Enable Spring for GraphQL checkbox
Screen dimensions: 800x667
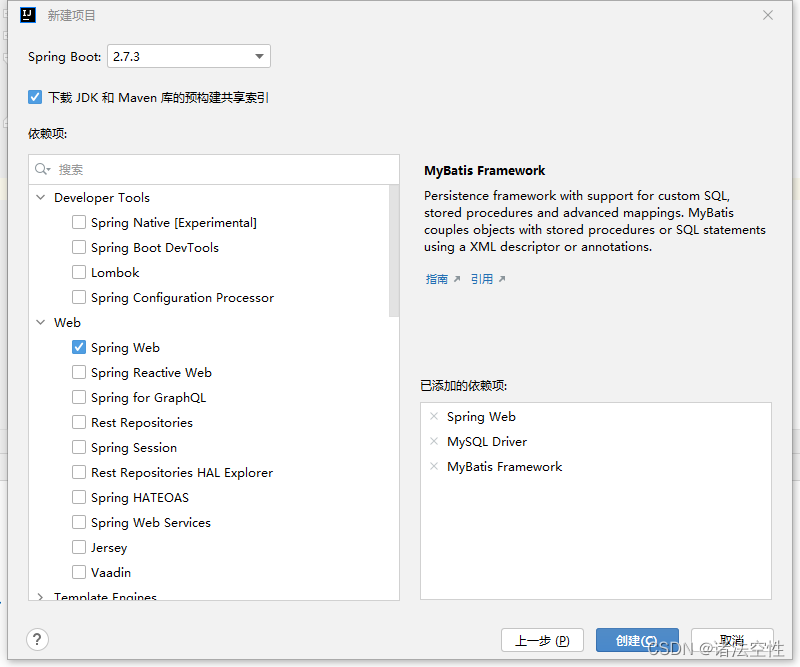point(79,398)
